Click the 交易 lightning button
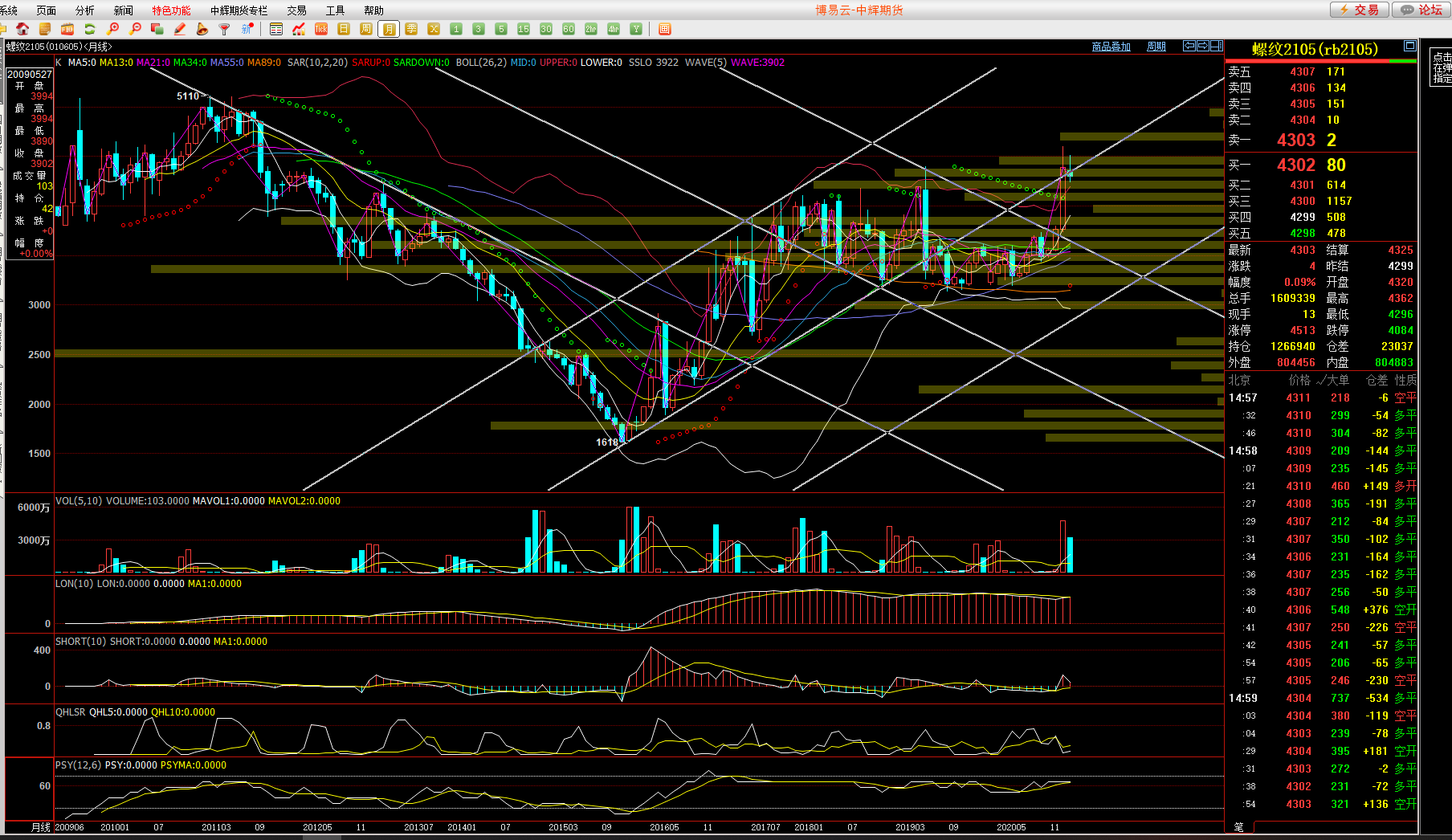This screenshot has width=1452, height=840. pos(1359,10)
